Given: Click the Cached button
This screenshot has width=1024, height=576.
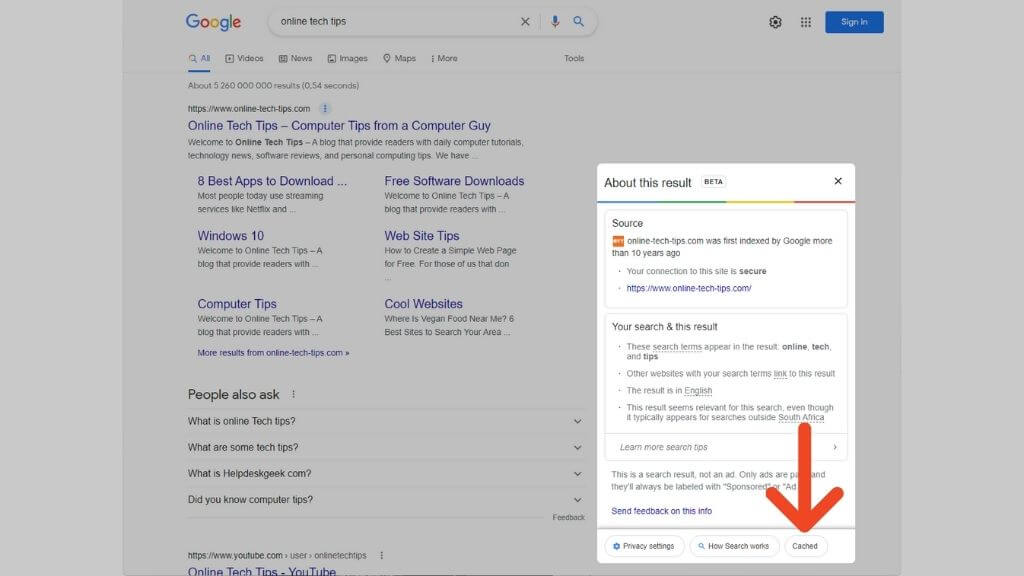Looking at the screenshot, I should click(805, 546).
